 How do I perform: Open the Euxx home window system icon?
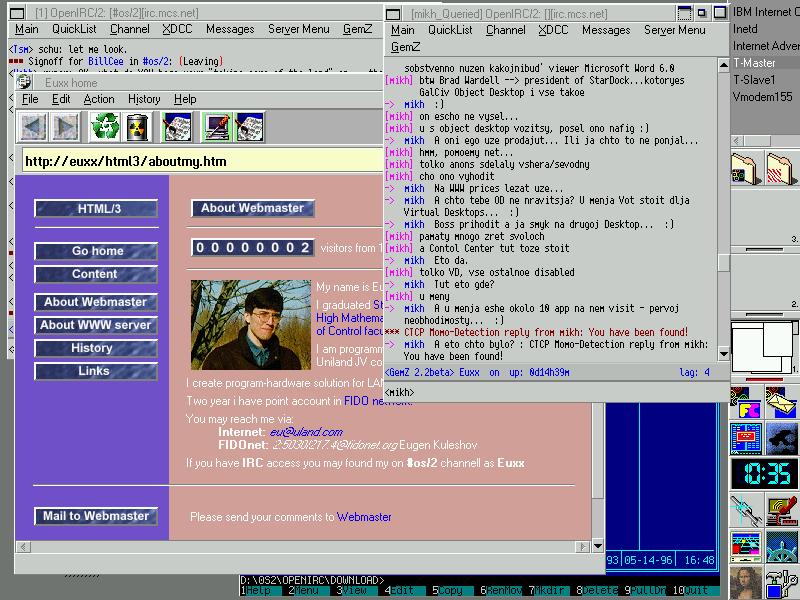23,82
